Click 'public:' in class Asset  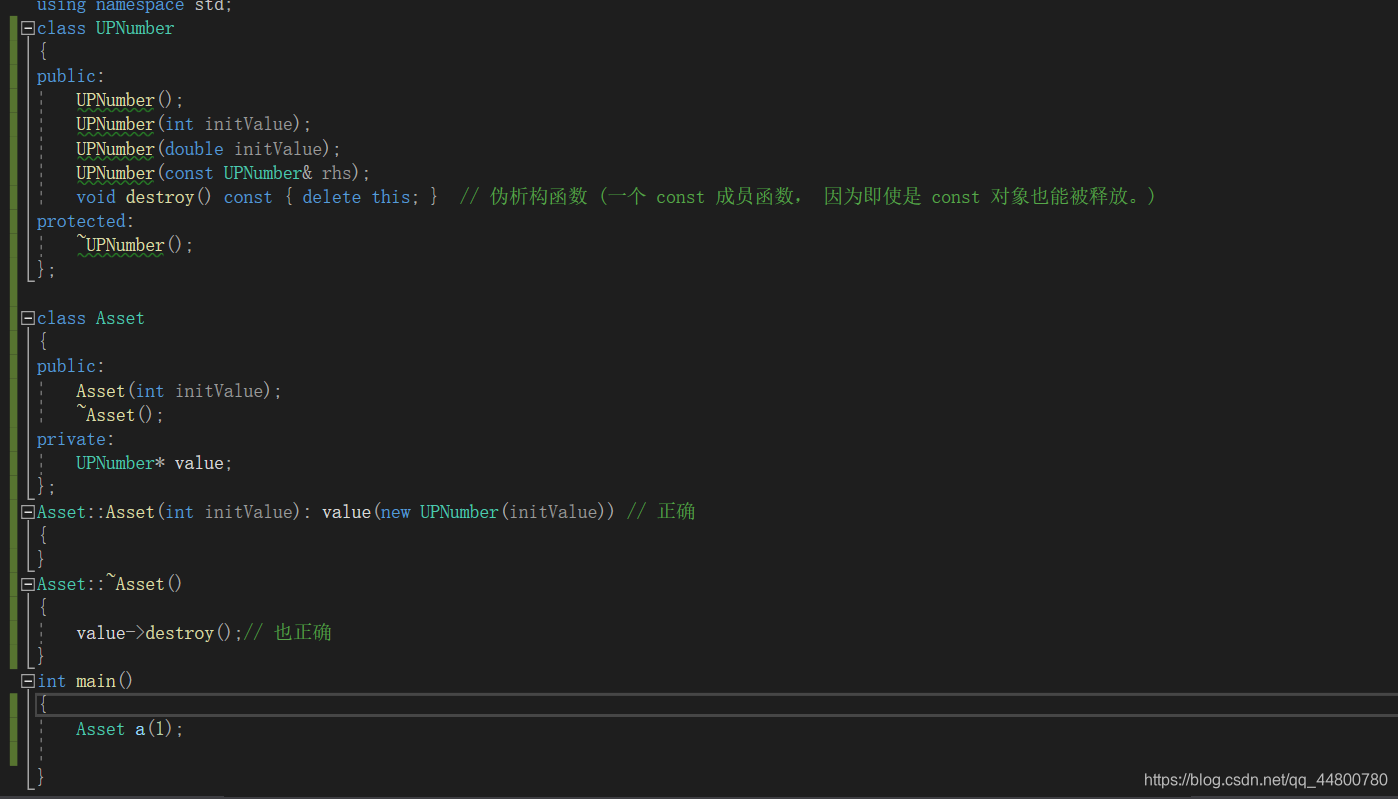pos(71,366)
